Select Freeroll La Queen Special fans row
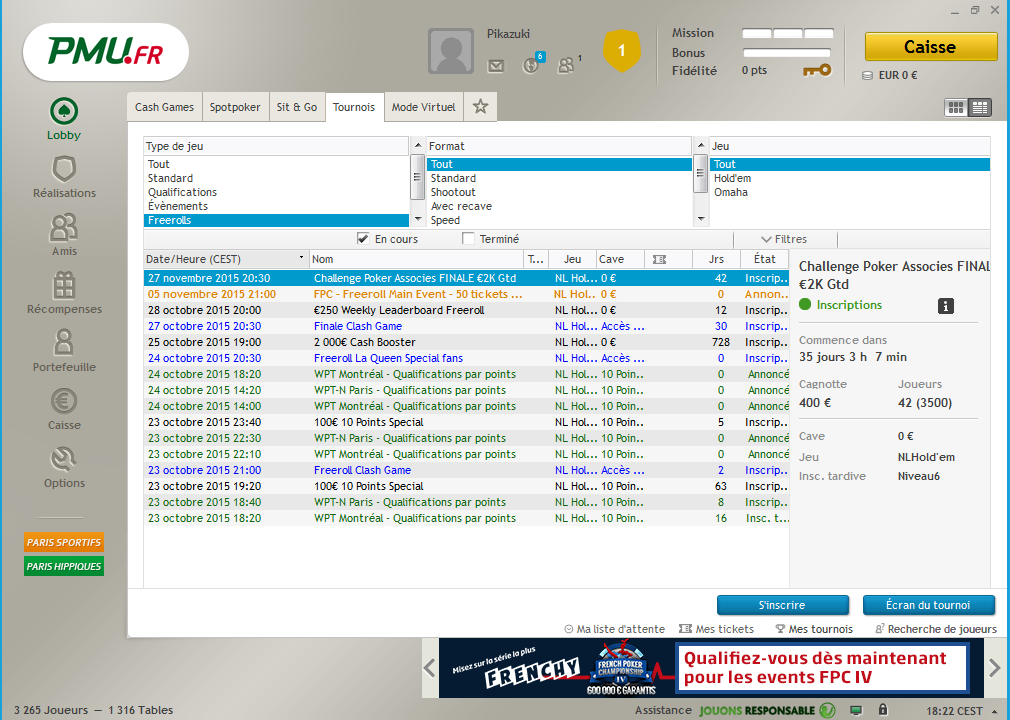The image size is (1010, 720). 466,358
